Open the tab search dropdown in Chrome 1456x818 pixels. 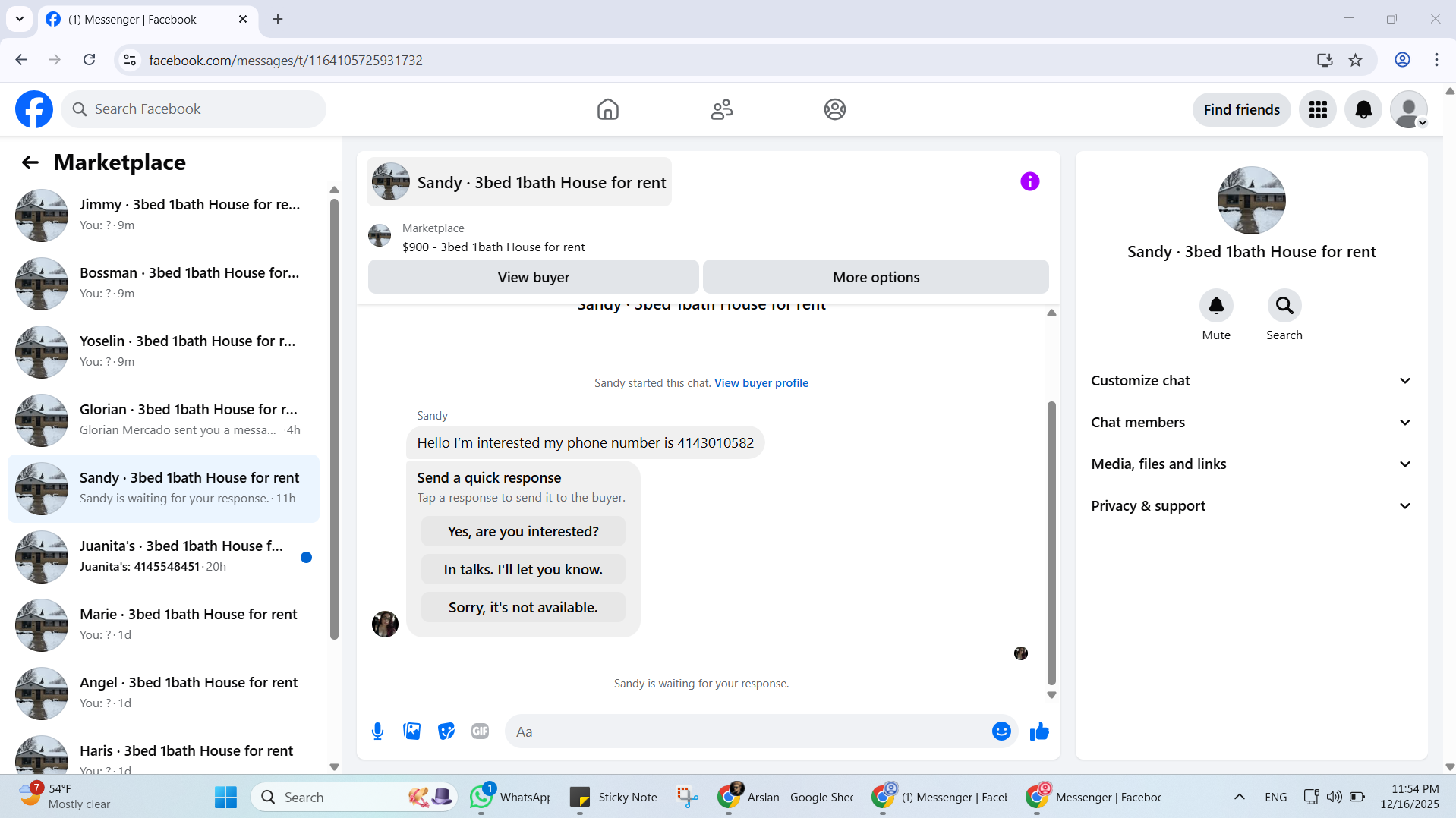pos(20,19)
